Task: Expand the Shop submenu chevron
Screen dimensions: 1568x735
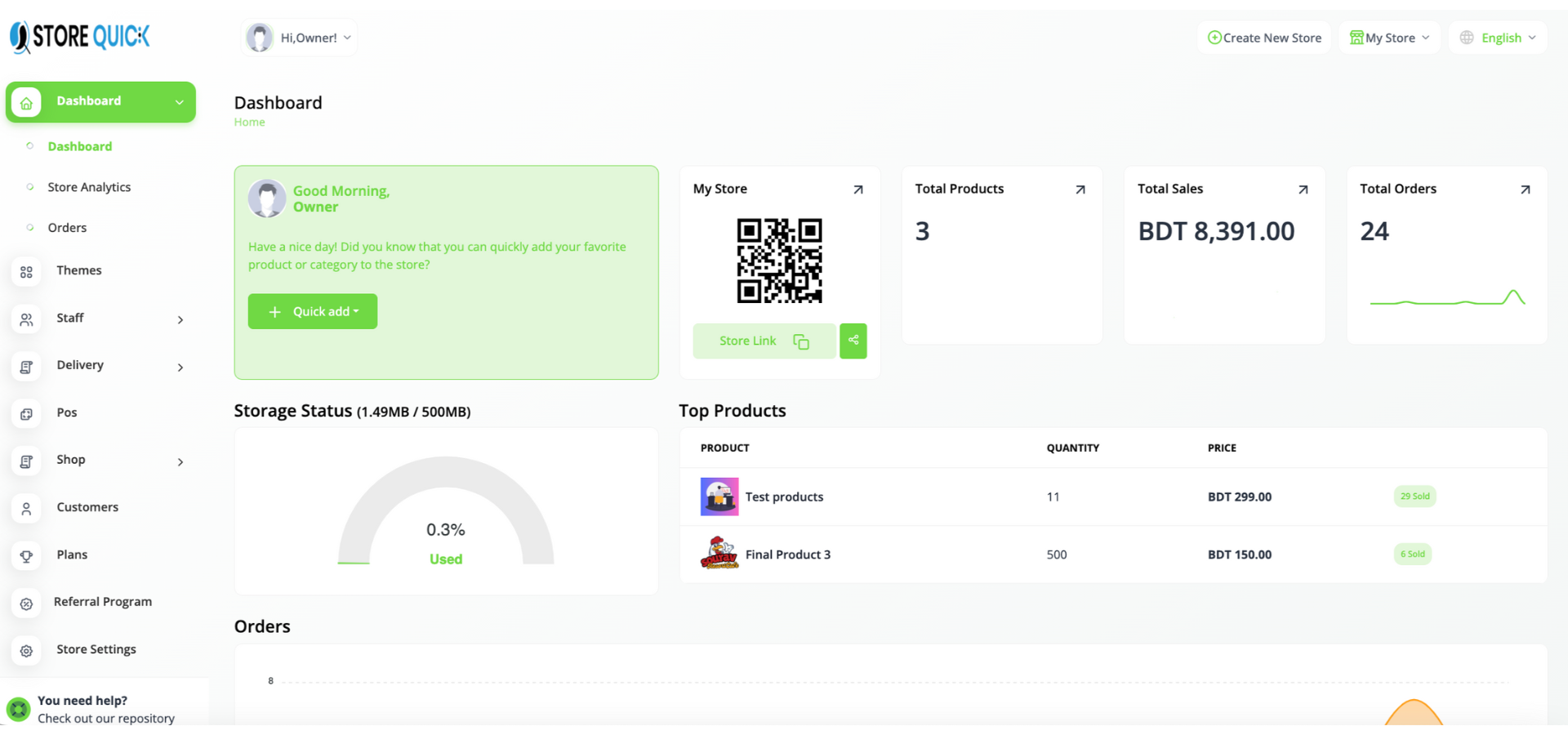Action: [x=180, y=462]
